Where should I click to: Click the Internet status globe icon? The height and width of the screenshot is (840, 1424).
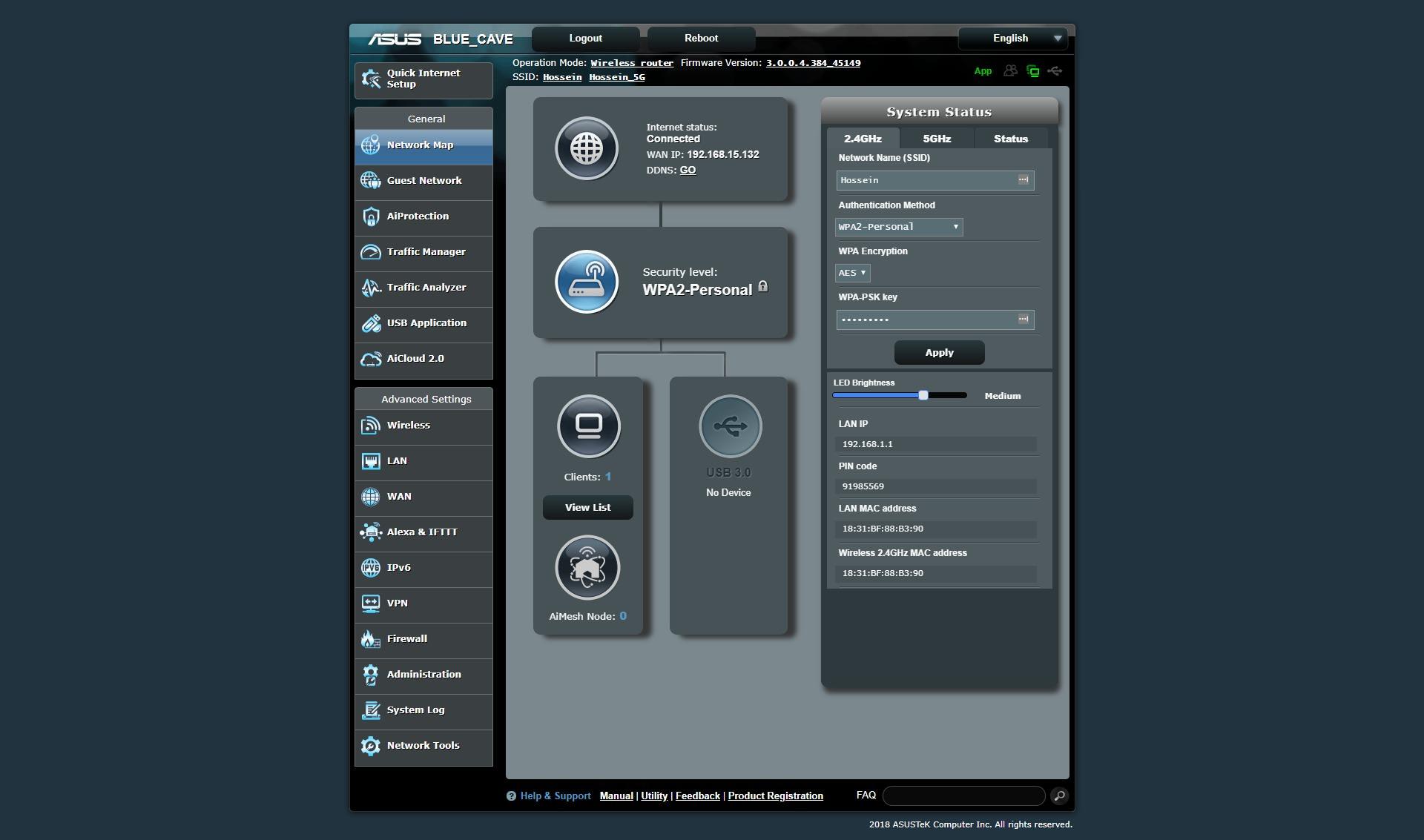[x=587, y=148]
